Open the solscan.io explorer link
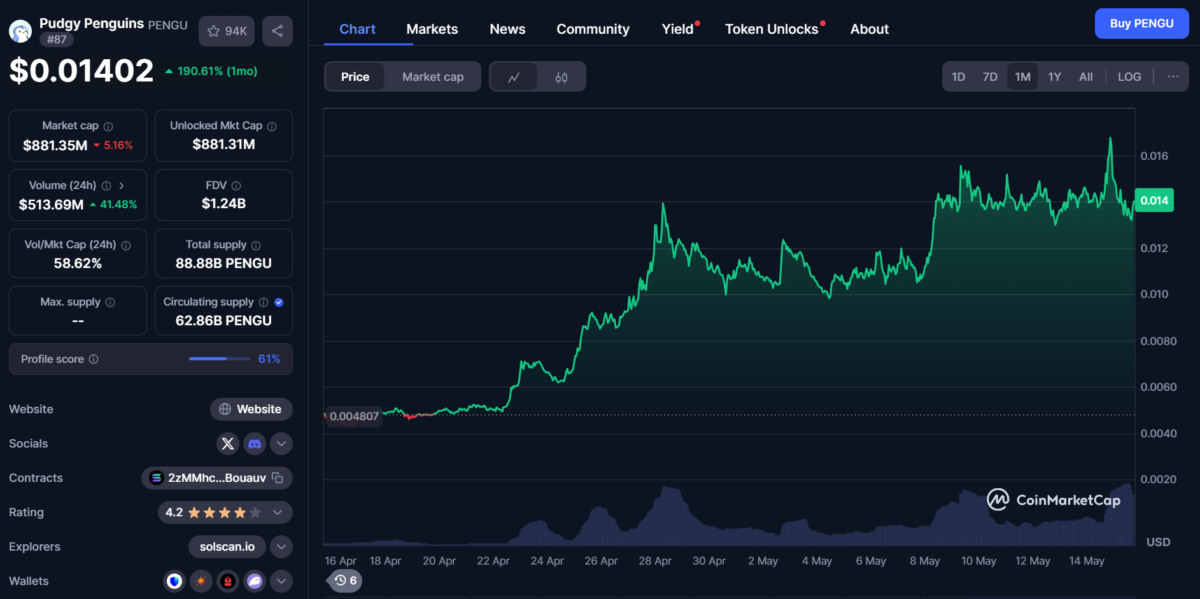The image size is (1200, 599). (227, 547)
